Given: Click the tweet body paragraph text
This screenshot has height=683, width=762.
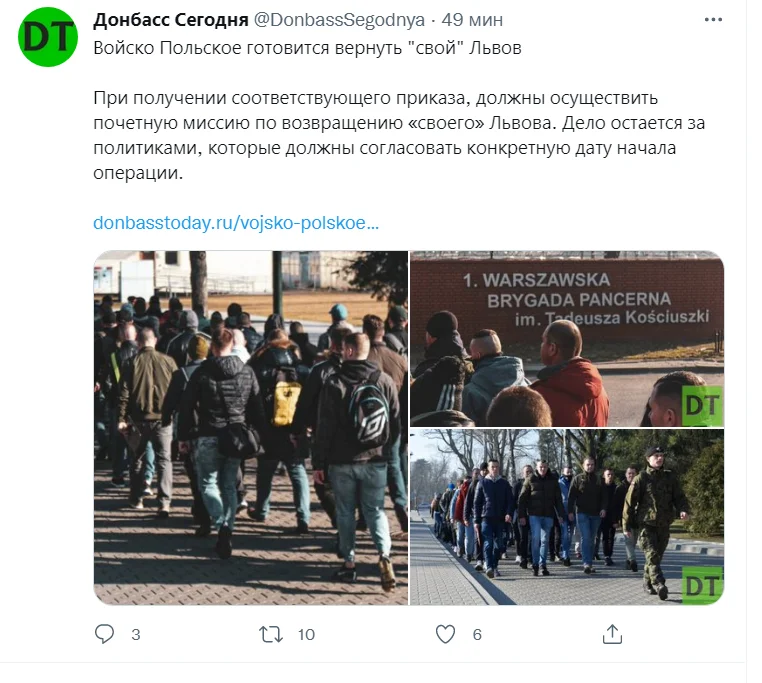Looking at the screenshot, I should [x=399, y=135].
